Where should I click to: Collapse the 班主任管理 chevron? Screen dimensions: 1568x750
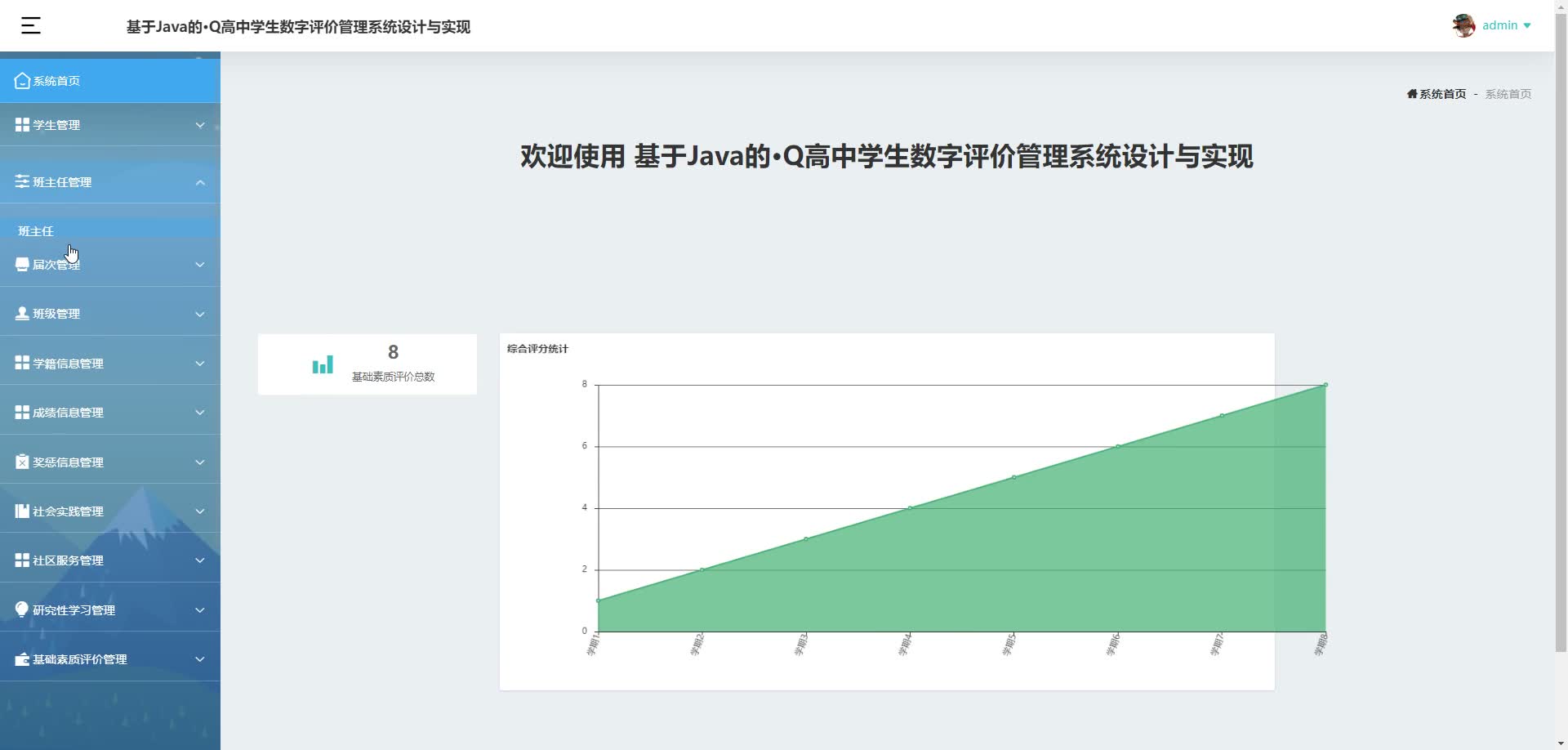click(200, 182)
